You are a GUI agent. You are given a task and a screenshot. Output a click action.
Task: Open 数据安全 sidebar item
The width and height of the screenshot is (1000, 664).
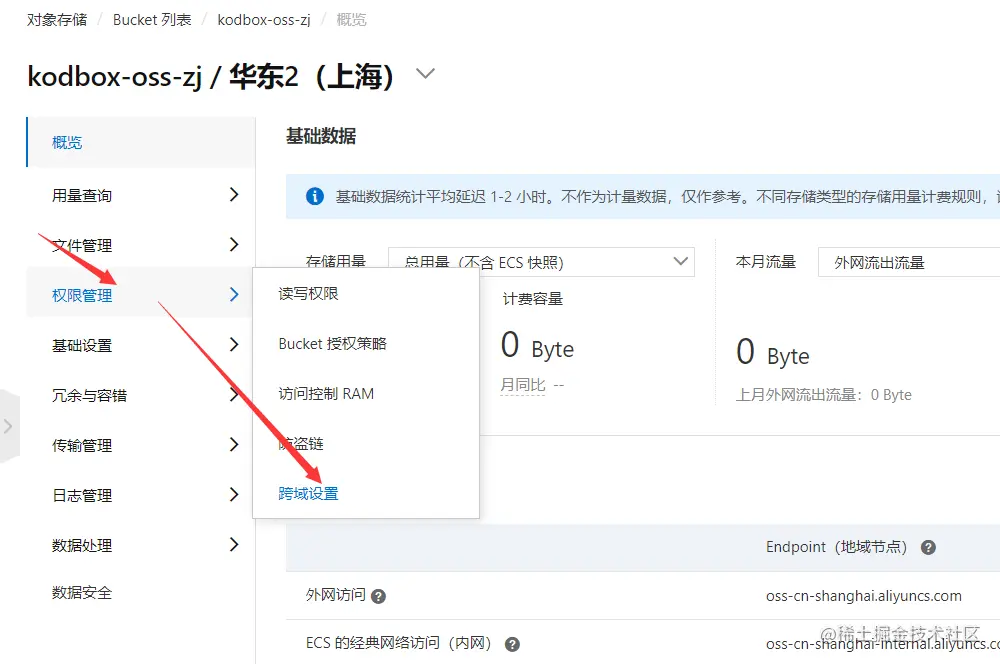point(82,593)
